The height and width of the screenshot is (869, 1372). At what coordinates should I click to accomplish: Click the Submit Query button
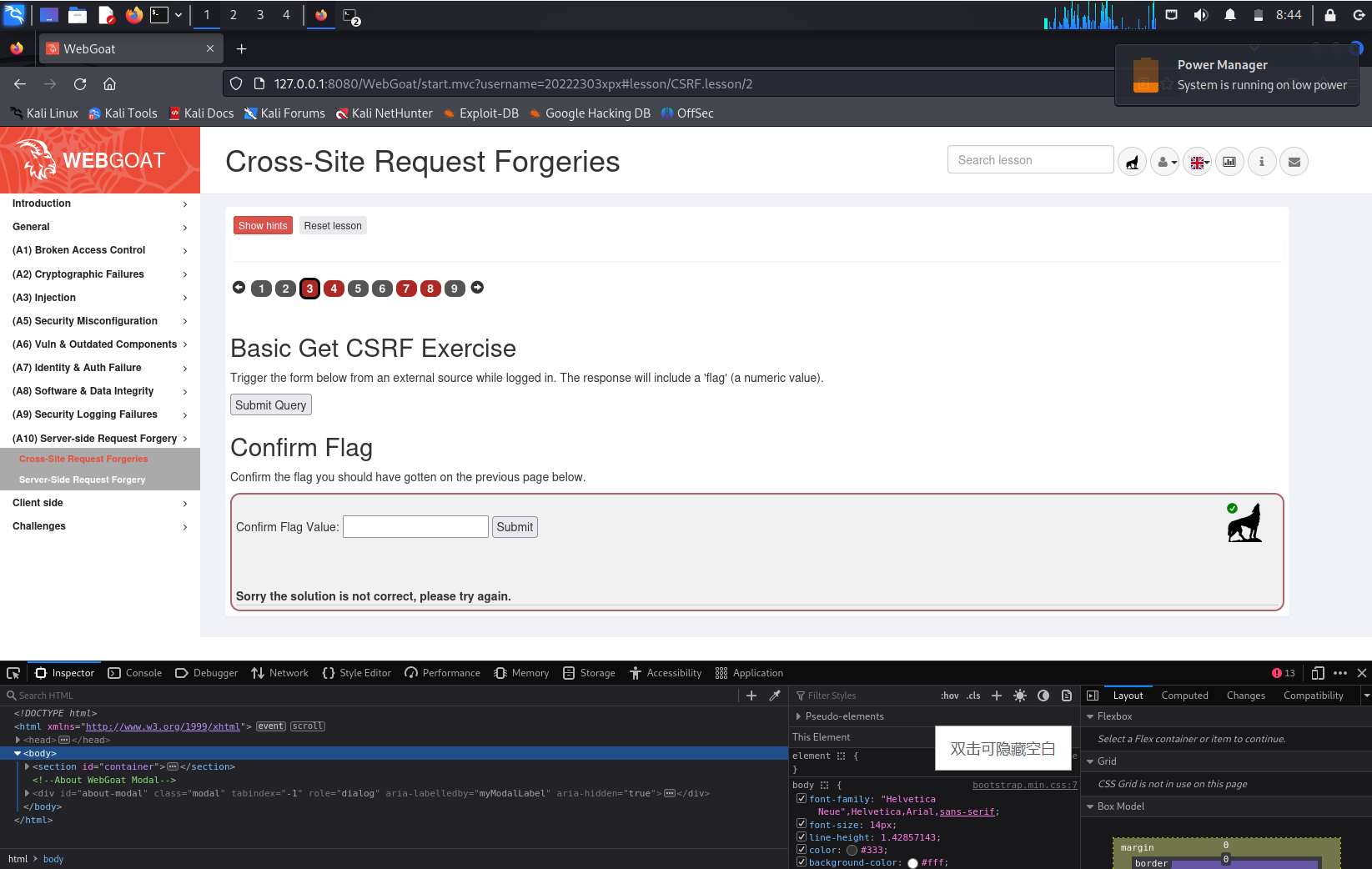click(x=271, y=405)
